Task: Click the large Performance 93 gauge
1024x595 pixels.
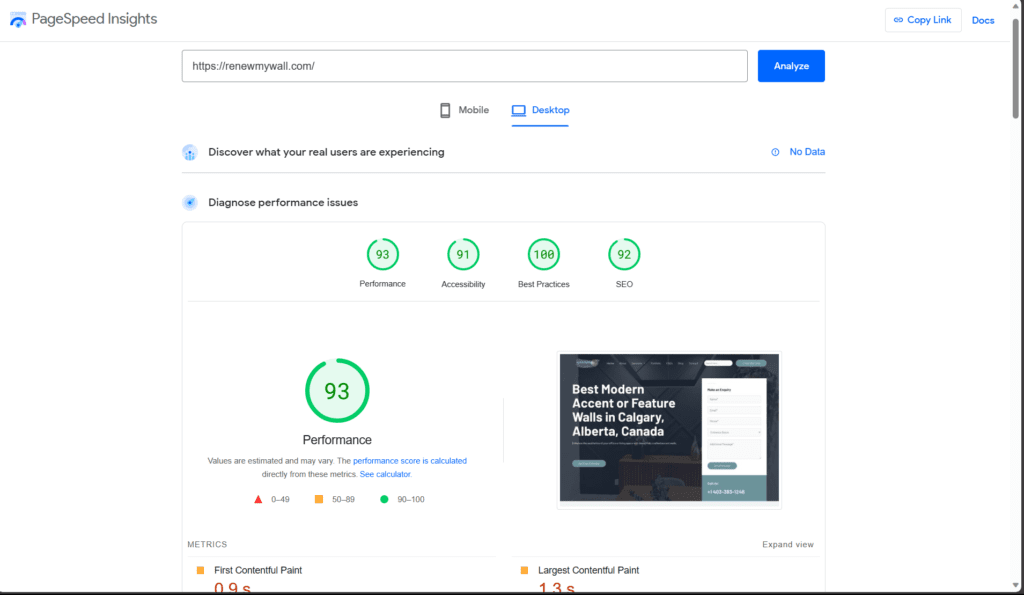Action: 337,391
